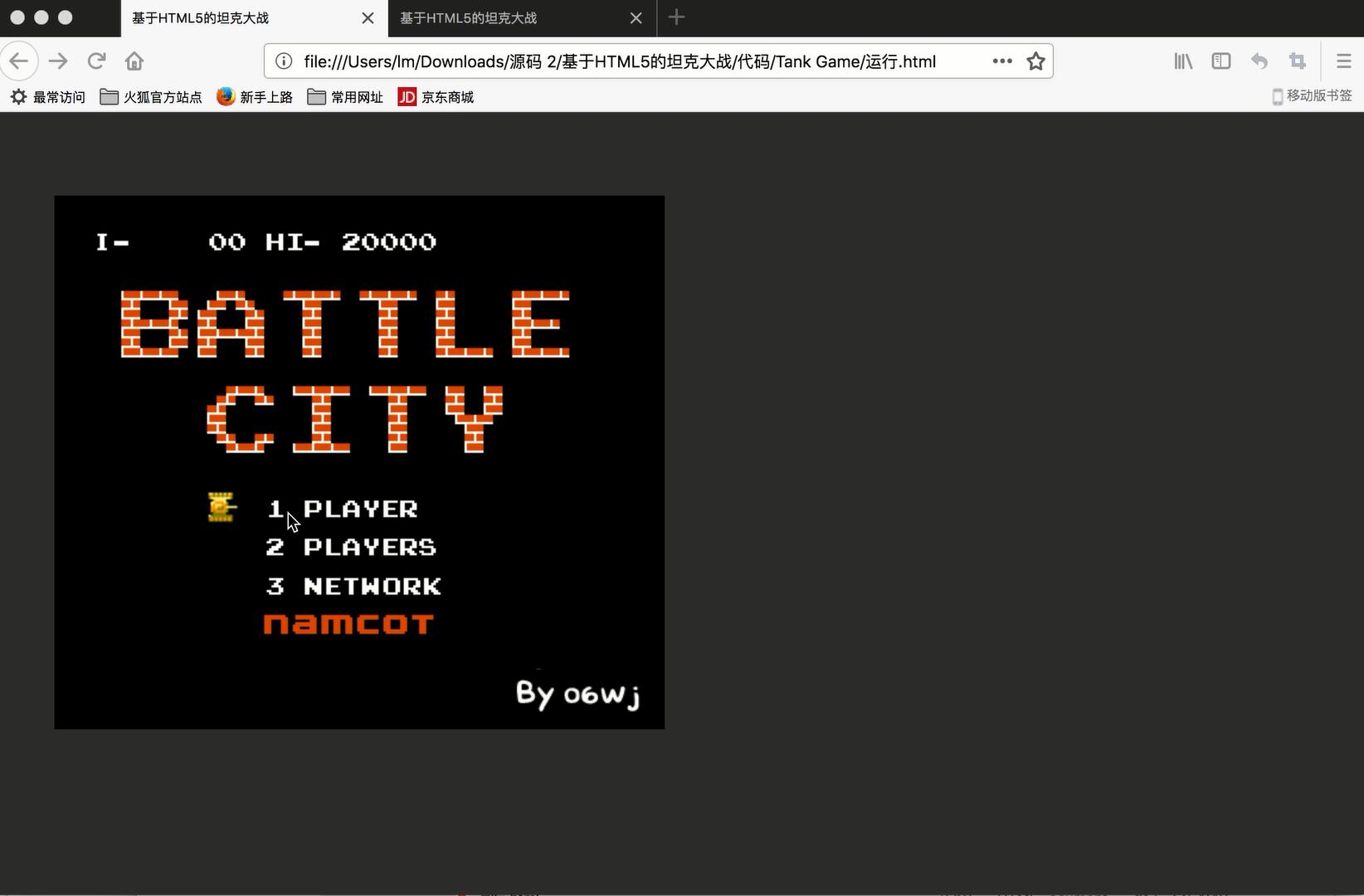Click the yellow tank selector cursor
Viewport: 1364px width, 896px height.
pos(222,507)
